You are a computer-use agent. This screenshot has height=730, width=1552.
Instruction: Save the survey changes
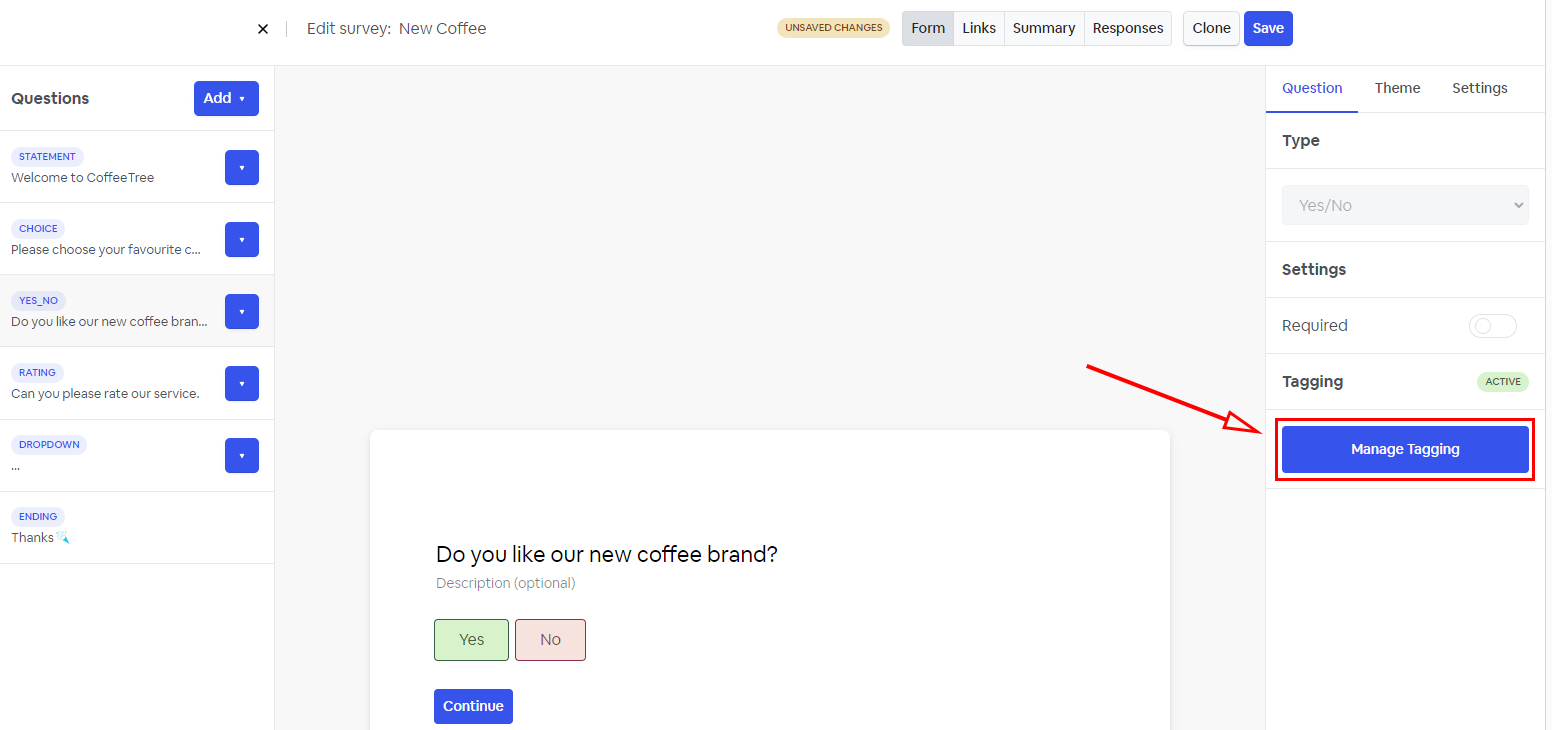(x=1267, y=28)
